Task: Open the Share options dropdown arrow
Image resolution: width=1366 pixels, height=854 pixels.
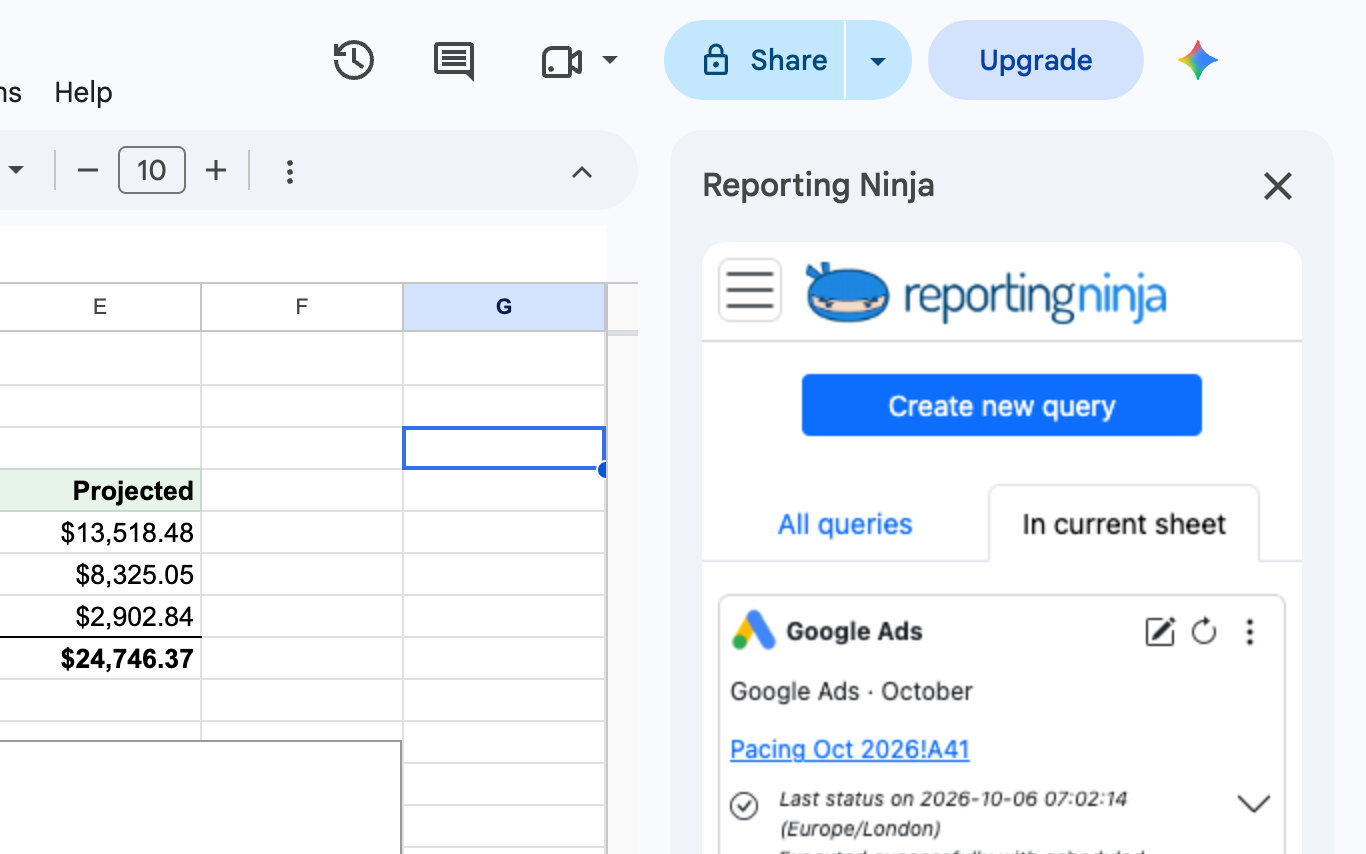Action: click(x=878, y=61)
